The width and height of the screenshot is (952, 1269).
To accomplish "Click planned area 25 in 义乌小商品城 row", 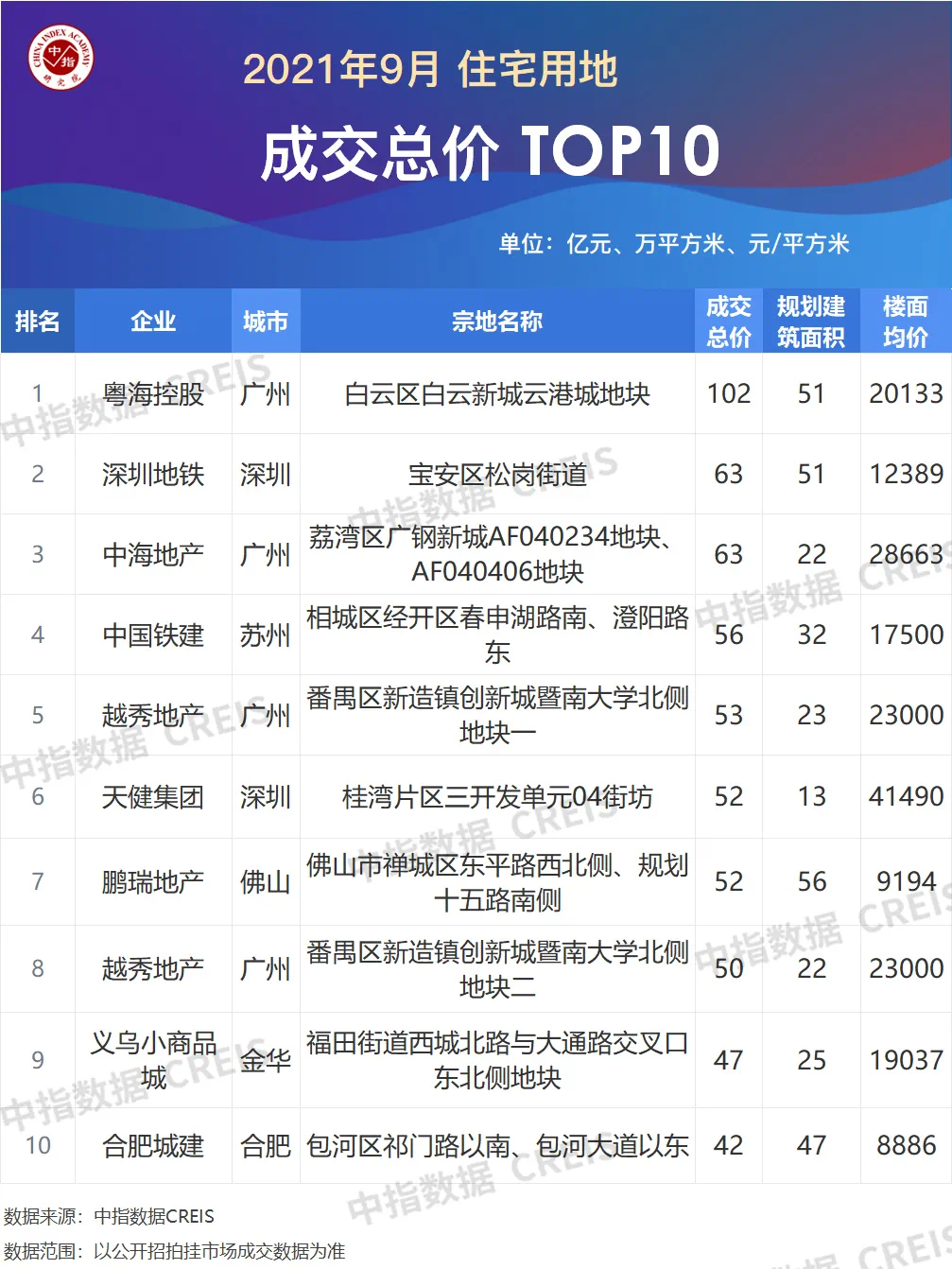I will click(x=811, y=1060).
